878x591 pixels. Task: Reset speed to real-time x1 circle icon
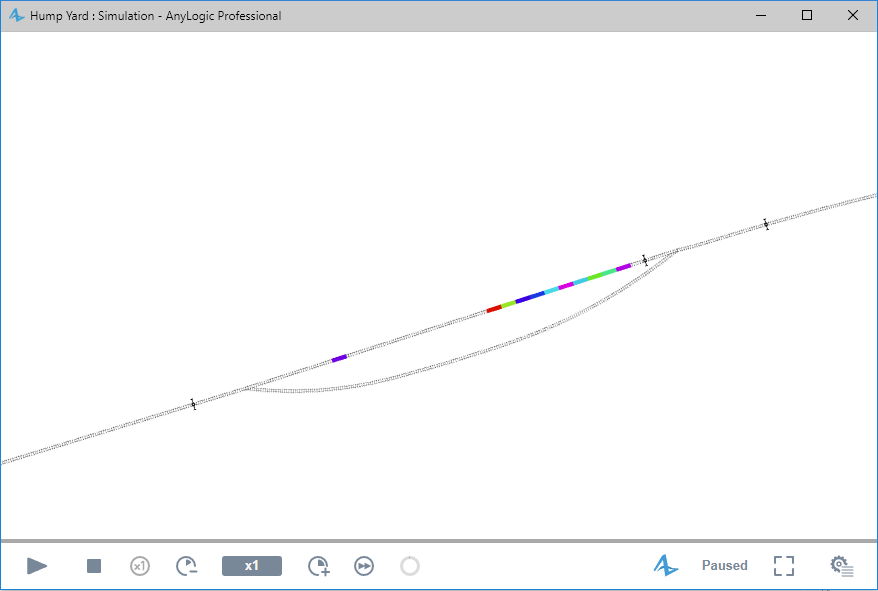pos(140,566)
